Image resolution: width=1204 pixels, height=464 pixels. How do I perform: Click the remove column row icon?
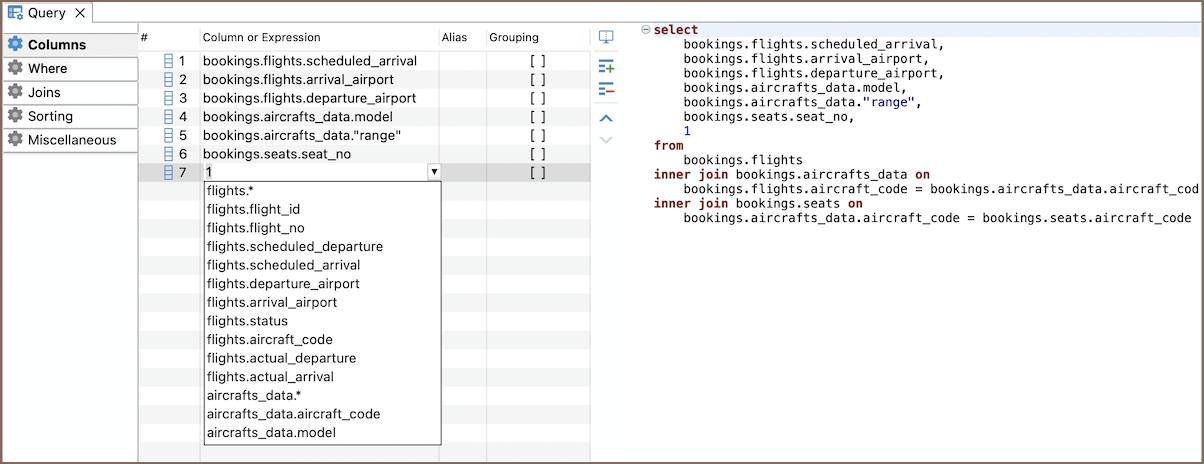pyautogui.click(x=606, y=90)
